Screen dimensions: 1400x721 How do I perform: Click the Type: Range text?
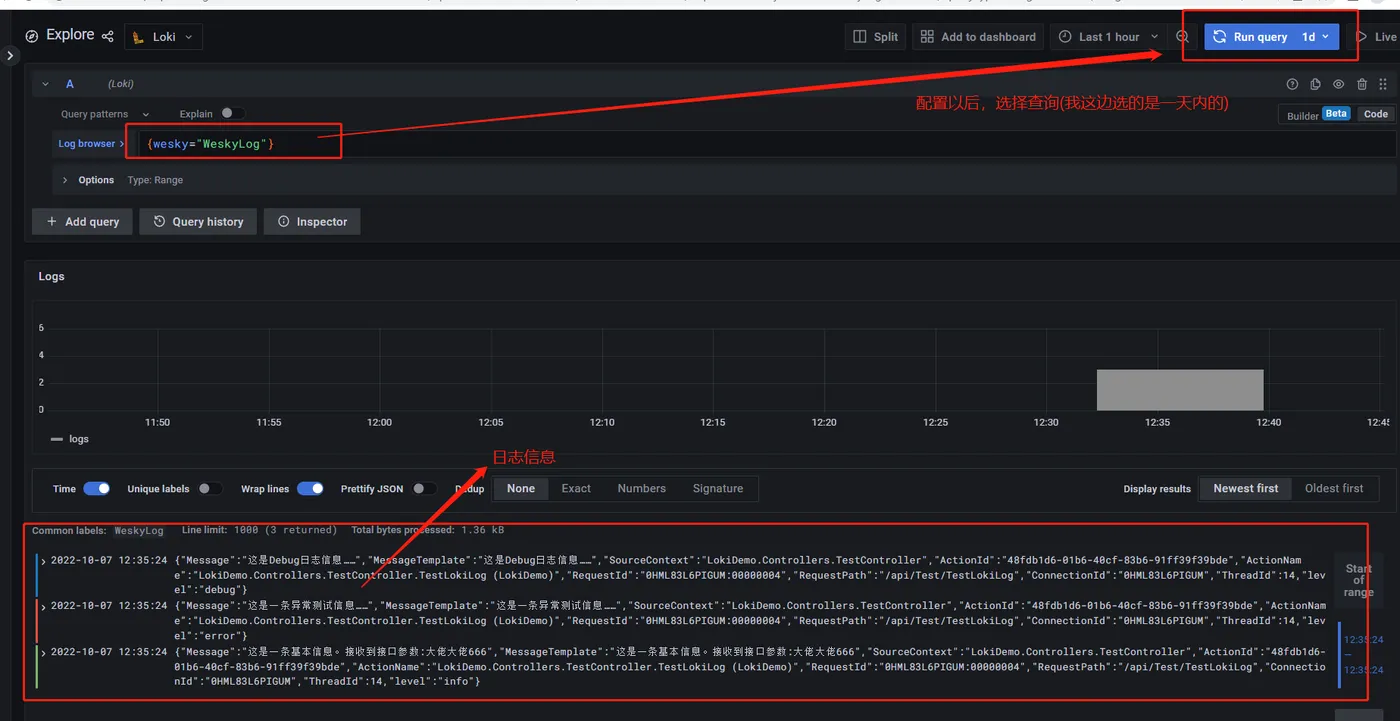155,180
